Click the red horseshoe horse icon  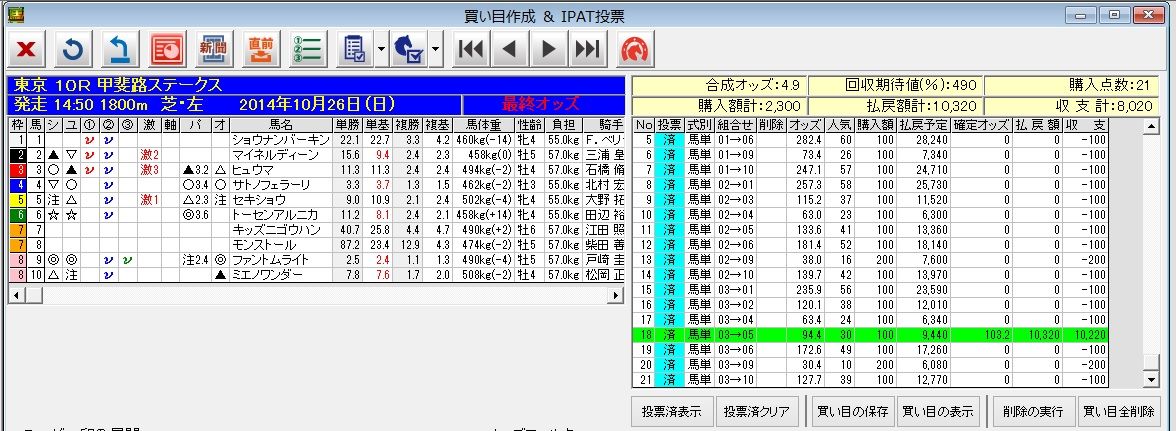pos(635,49)
